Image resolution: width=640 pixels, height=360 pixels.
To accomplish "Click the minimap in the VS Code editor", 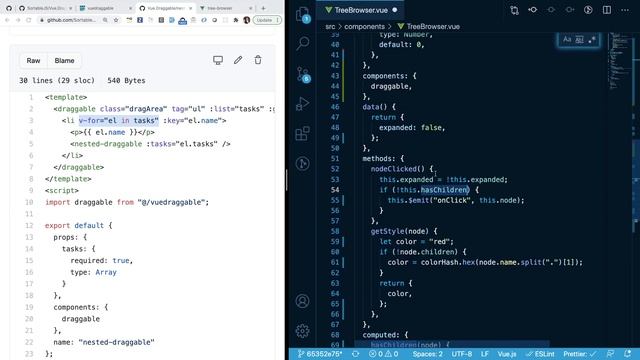I will point(620,61).
